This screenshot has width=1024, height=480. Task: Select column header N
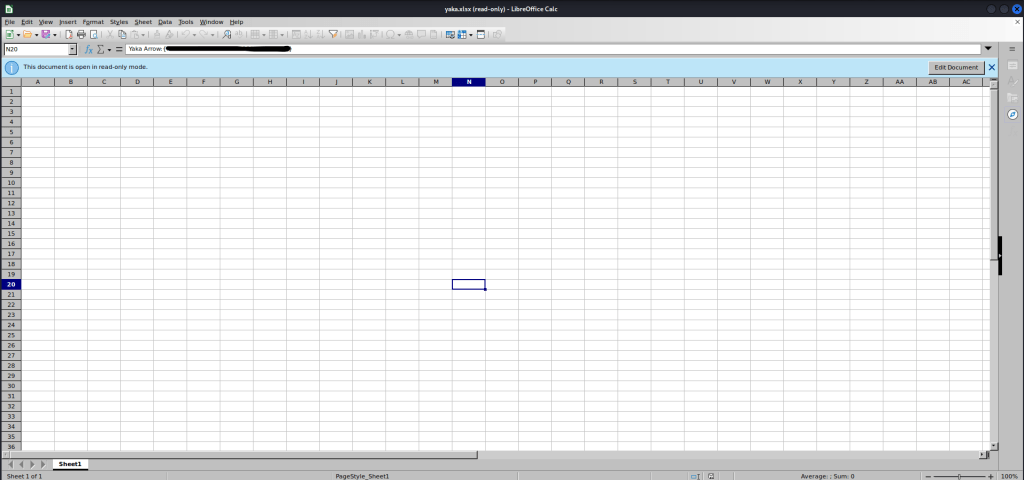pos(468,82)
